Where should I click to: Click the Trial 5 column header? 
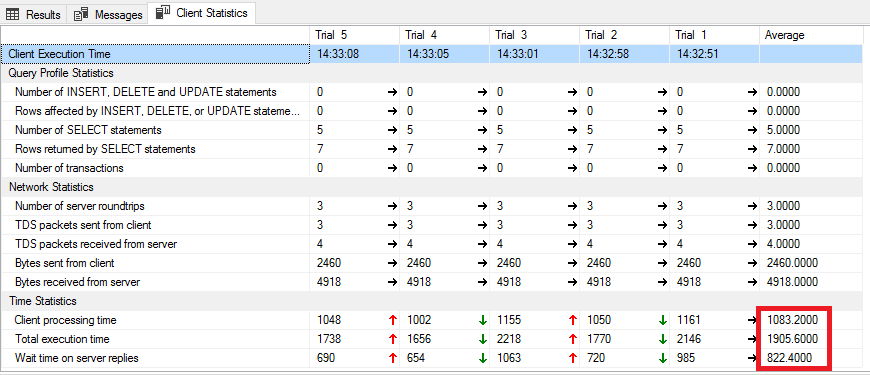[331, 35]
